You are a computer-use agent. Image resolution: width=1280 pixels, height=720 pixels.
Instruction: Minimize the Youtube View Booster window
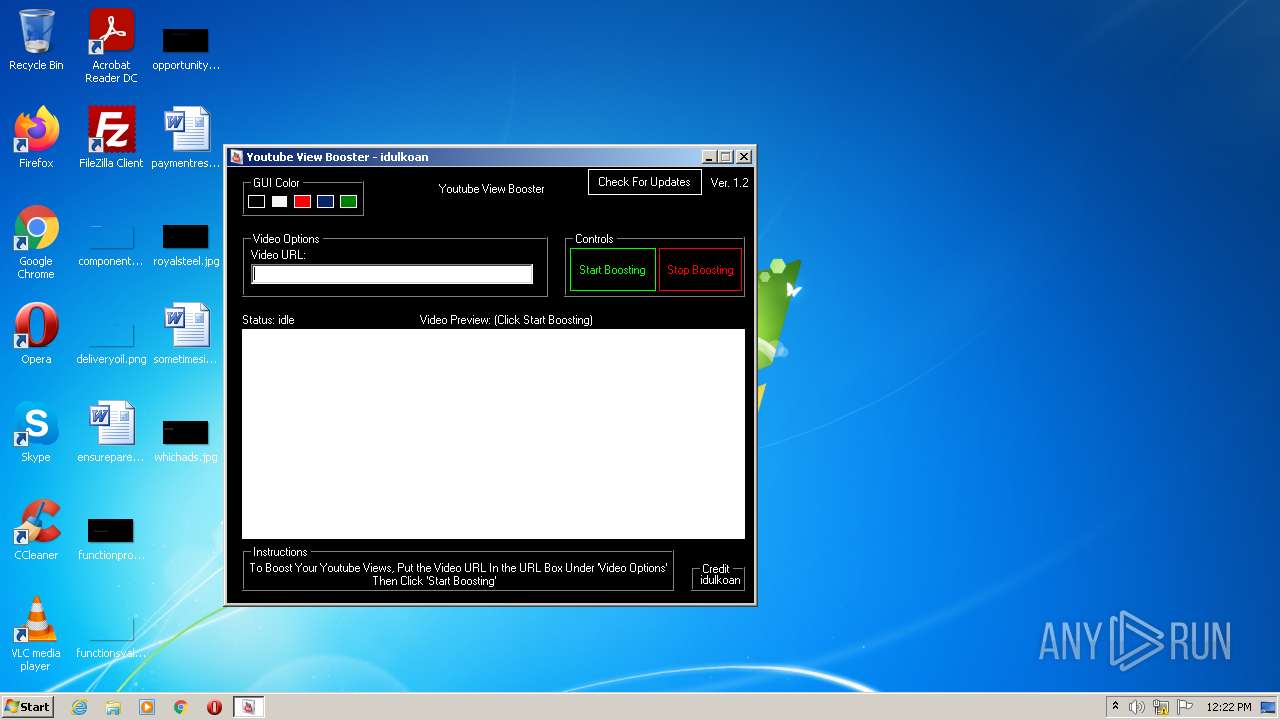coord(710,157)
